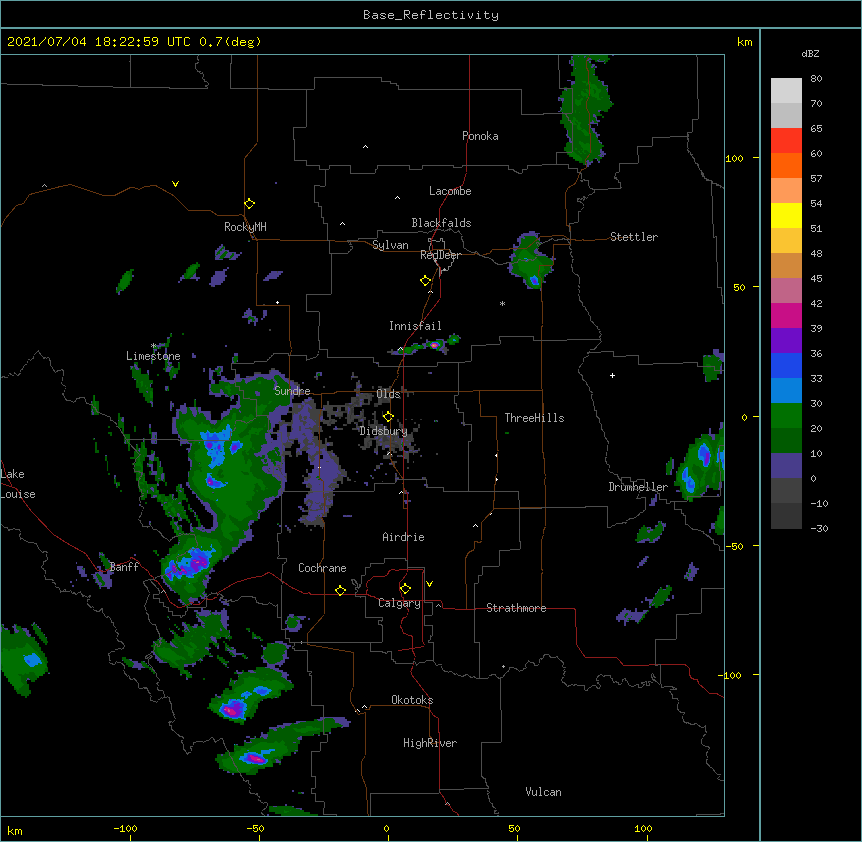Click the yellow diamond marker south of RedDeer
The width and height of the screenshot is (862, 842).
tap(425, 281)
